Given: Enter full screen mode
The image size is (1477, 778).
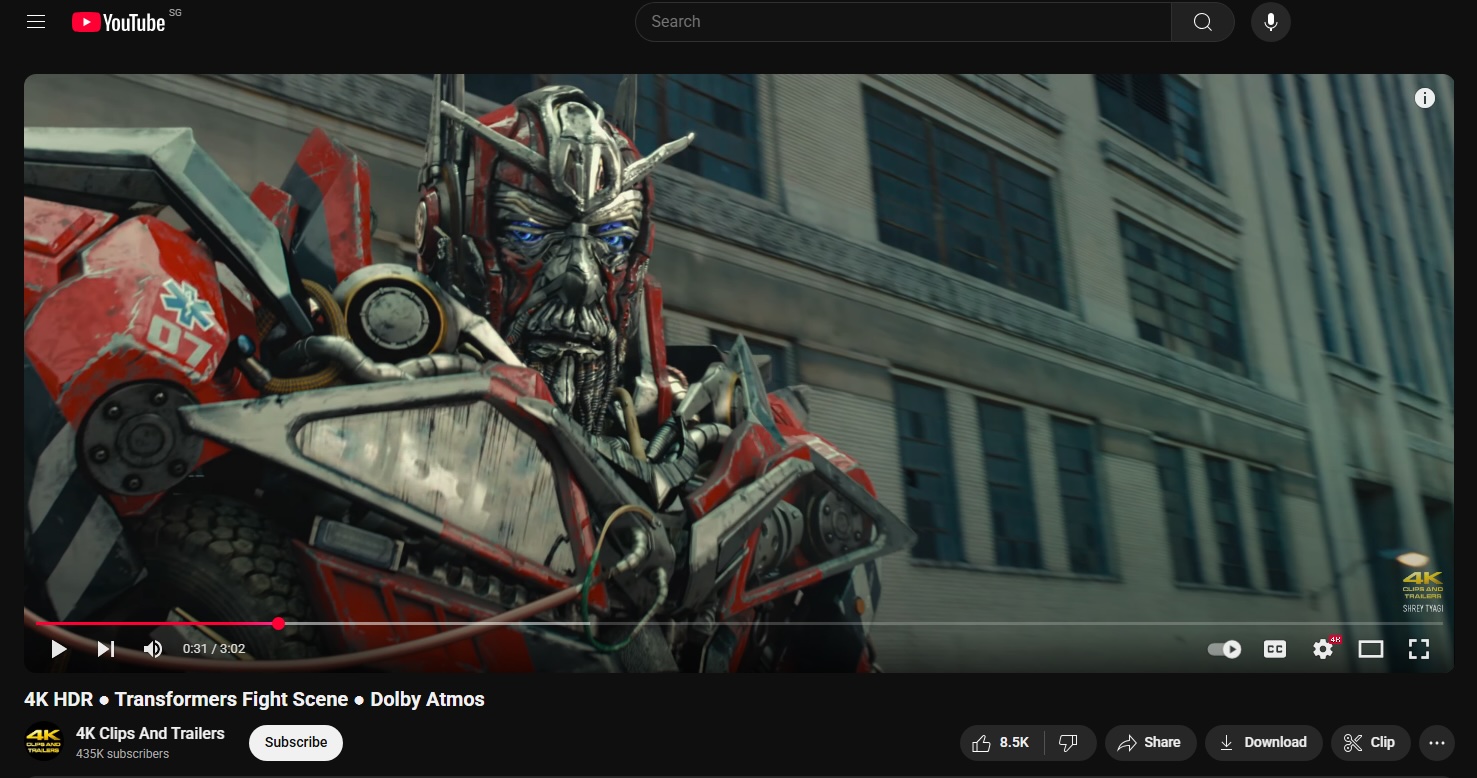Looking at the screenshot, I should (1418, 649).
